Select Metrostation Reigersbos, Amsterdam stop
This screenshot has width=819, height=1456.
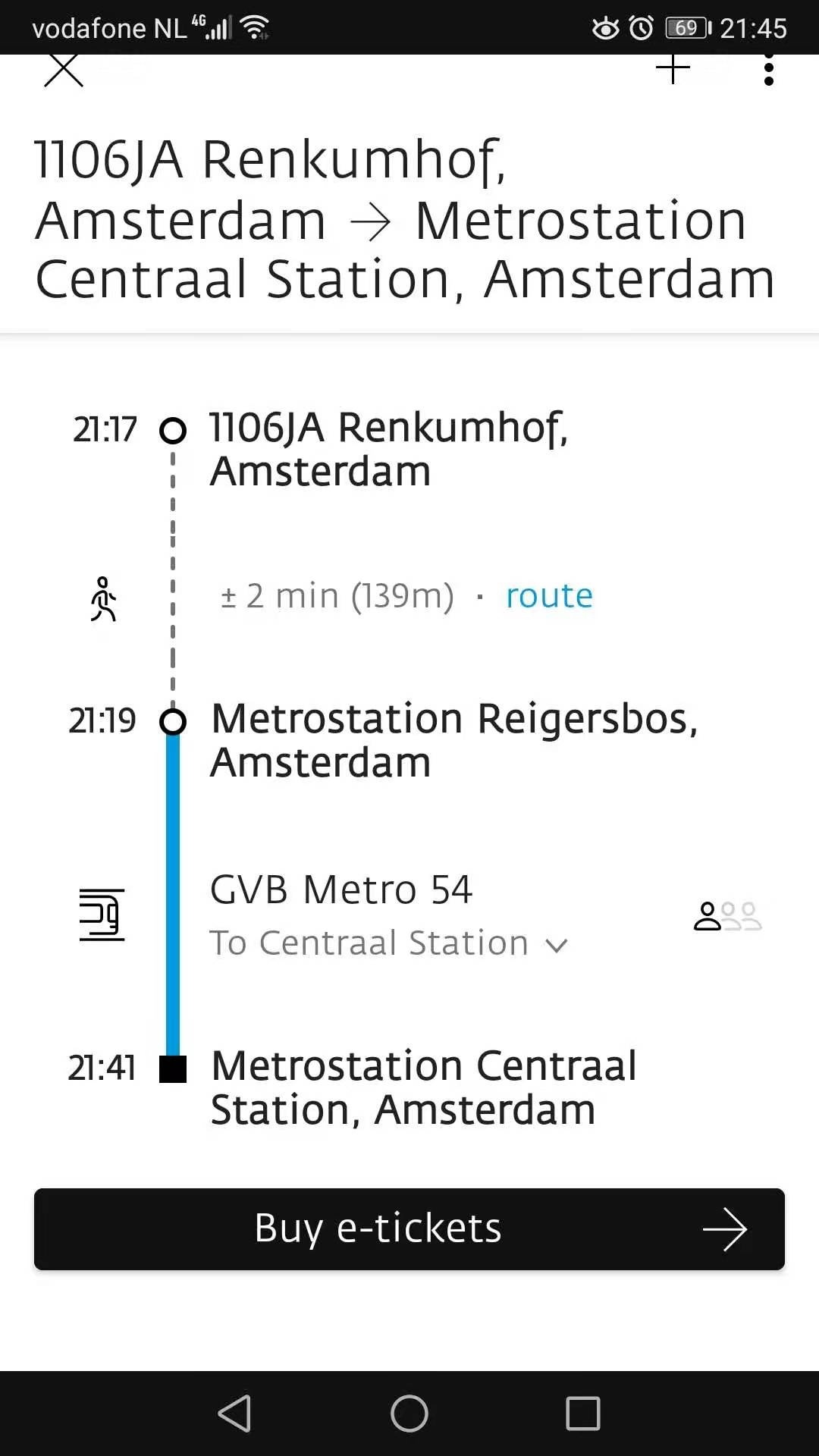coord(453,740)
